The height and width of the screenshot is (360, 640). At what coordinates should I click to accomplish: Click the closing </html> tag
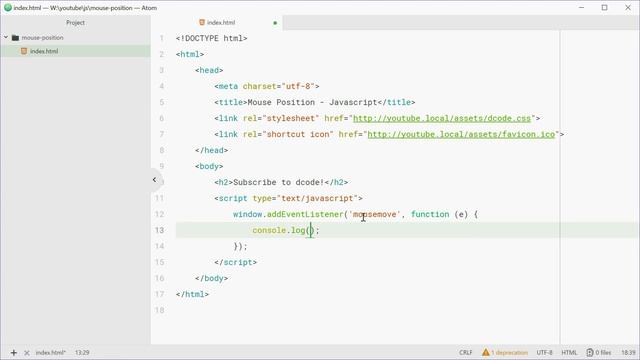click(x=192, y=294)
